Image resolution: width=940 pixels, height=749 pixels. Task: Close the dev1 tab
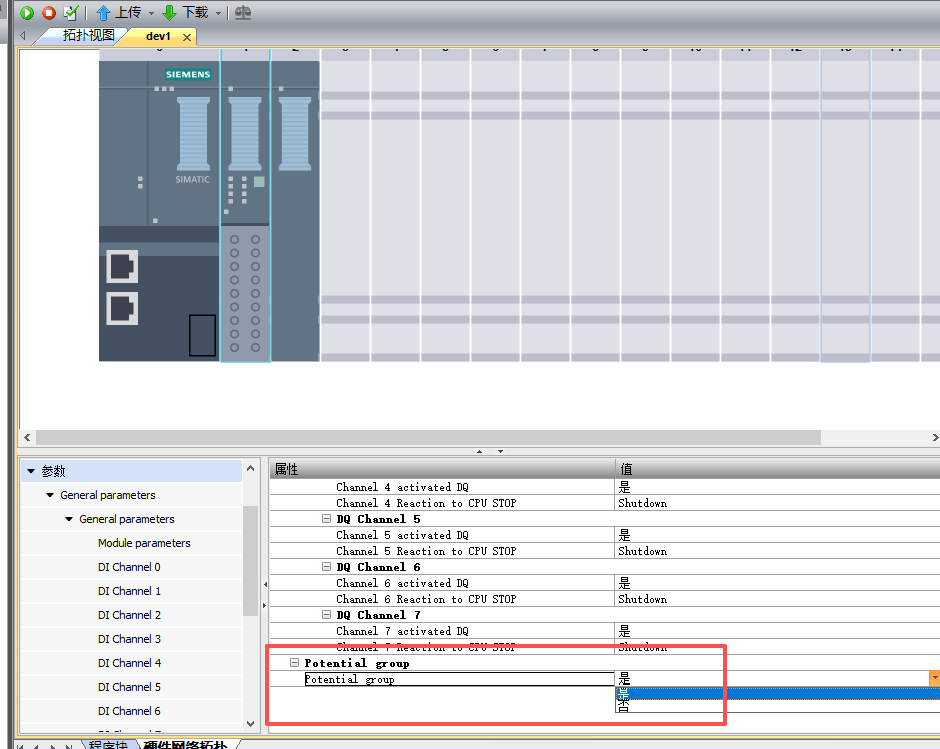click(x=187, y=37)
